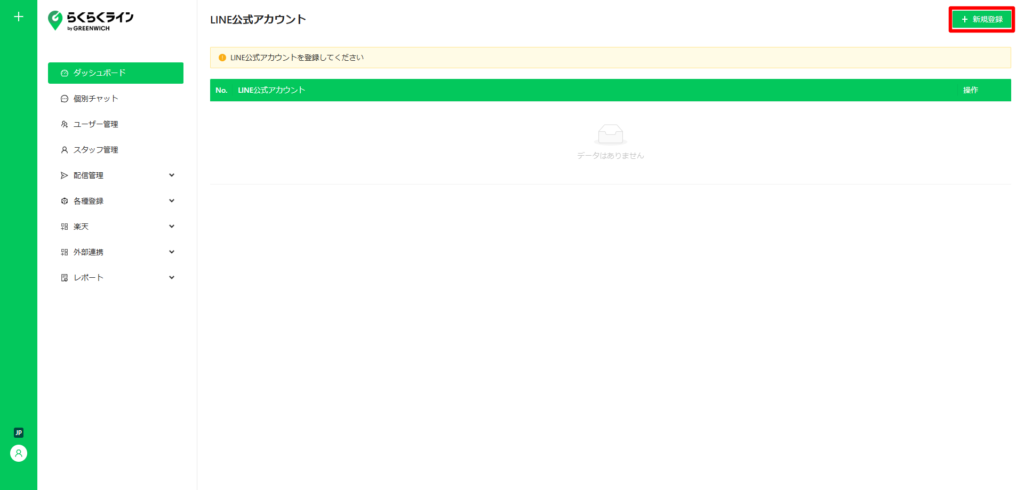Click the ダッシュボード gauge icon
Image resolution: width=1024 pixels, height=490 pixels.
point(64,73)
